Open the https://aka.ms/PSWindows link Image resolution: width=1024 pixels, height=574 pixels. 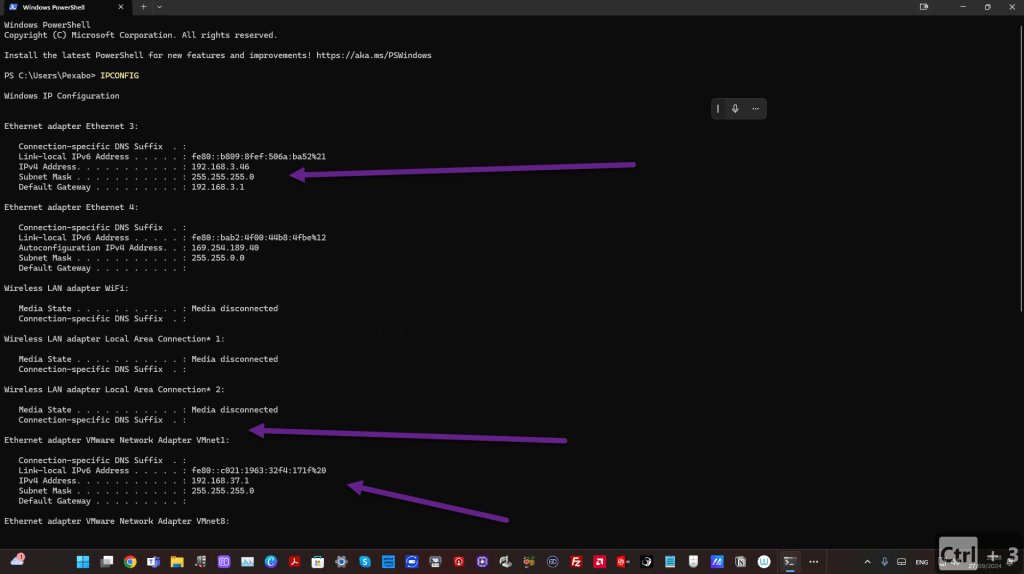click(374, 56)
